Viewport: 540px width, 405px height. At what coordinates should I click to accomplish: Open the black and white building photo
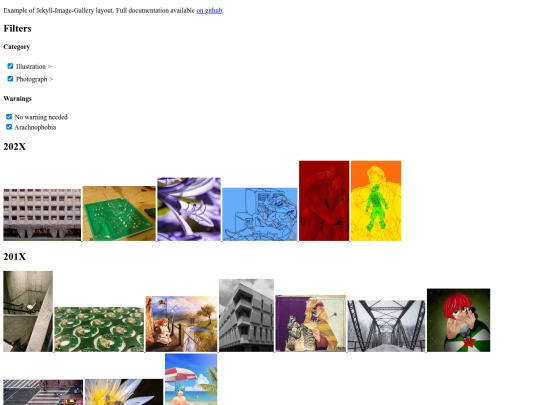[247, 315]
